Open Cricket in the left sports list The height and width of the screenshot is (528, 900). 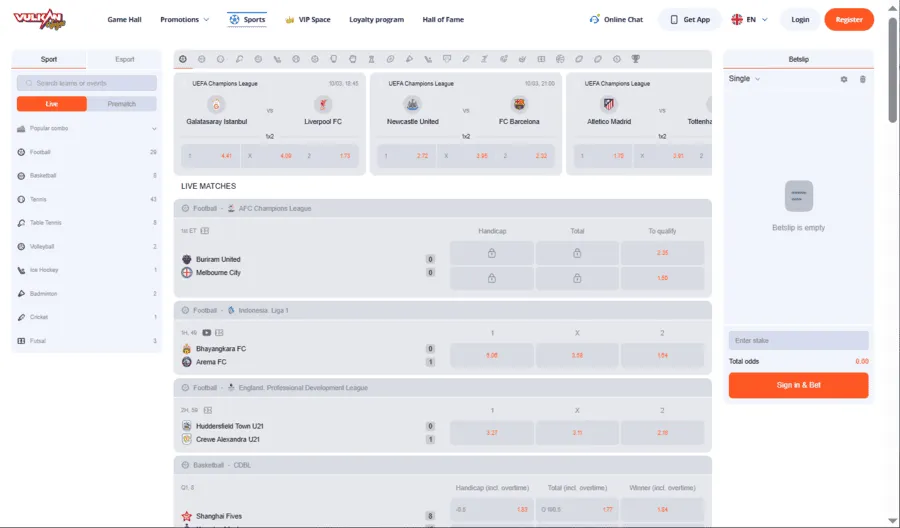87,317
